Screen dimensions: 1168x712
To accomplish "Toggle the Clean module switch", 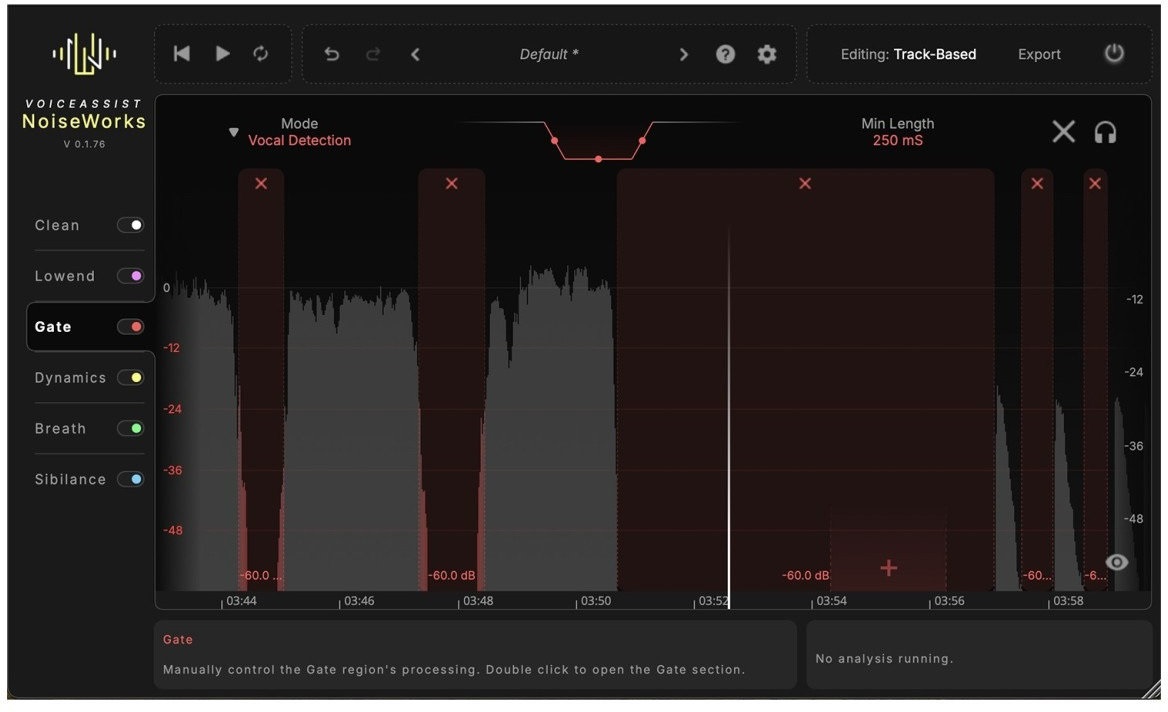I will (130, 225).
